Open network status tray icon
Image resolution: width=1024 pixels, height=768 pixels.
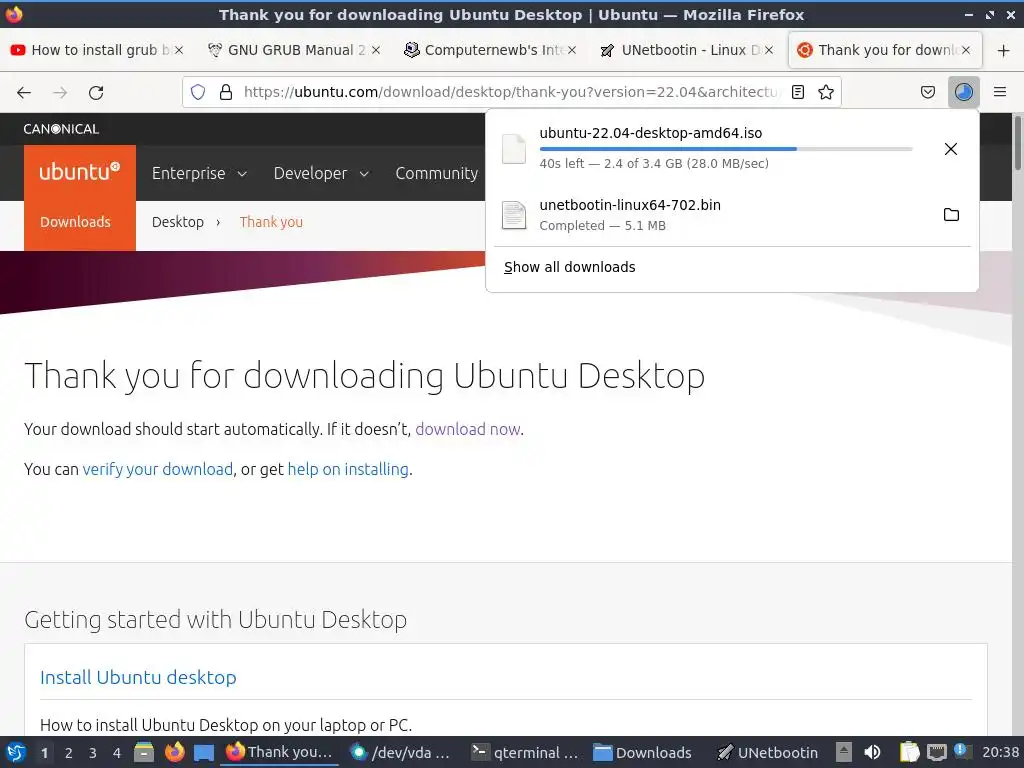pos(936,752)
